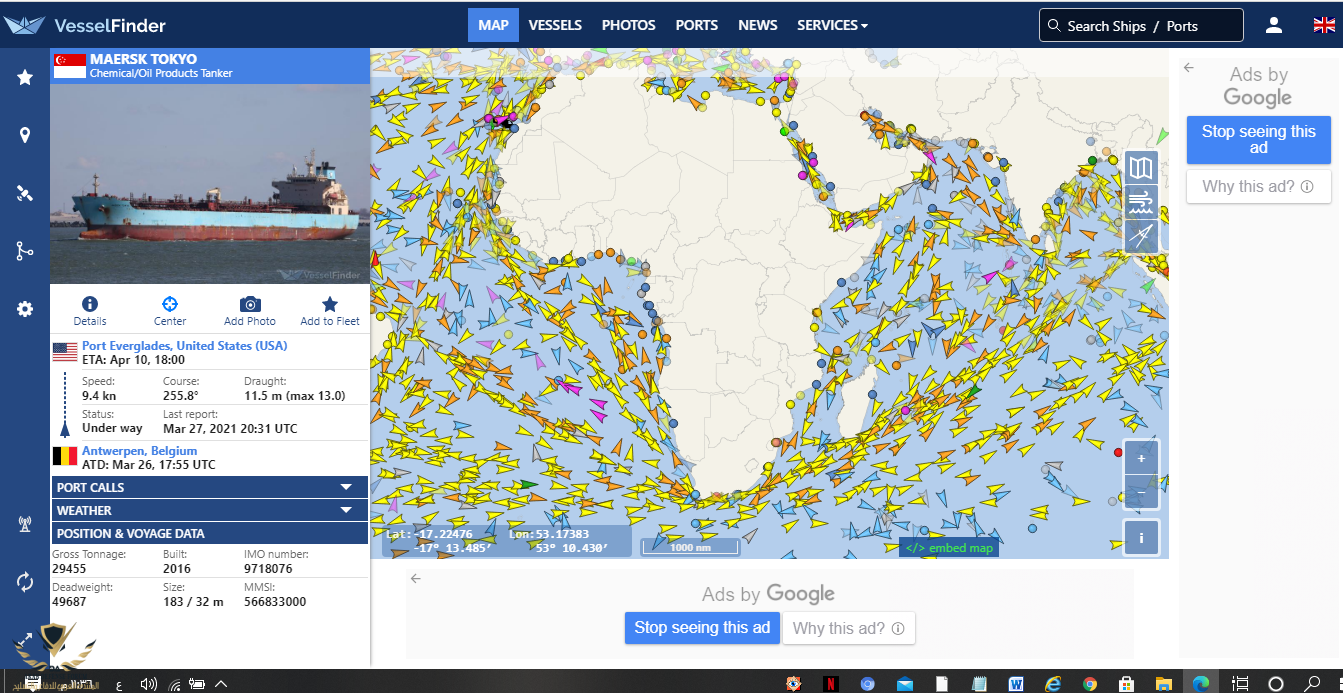1343x693 pixels.
Task: Add MAERSK TOKYO to fleet
Action: [x=329, y=305]
